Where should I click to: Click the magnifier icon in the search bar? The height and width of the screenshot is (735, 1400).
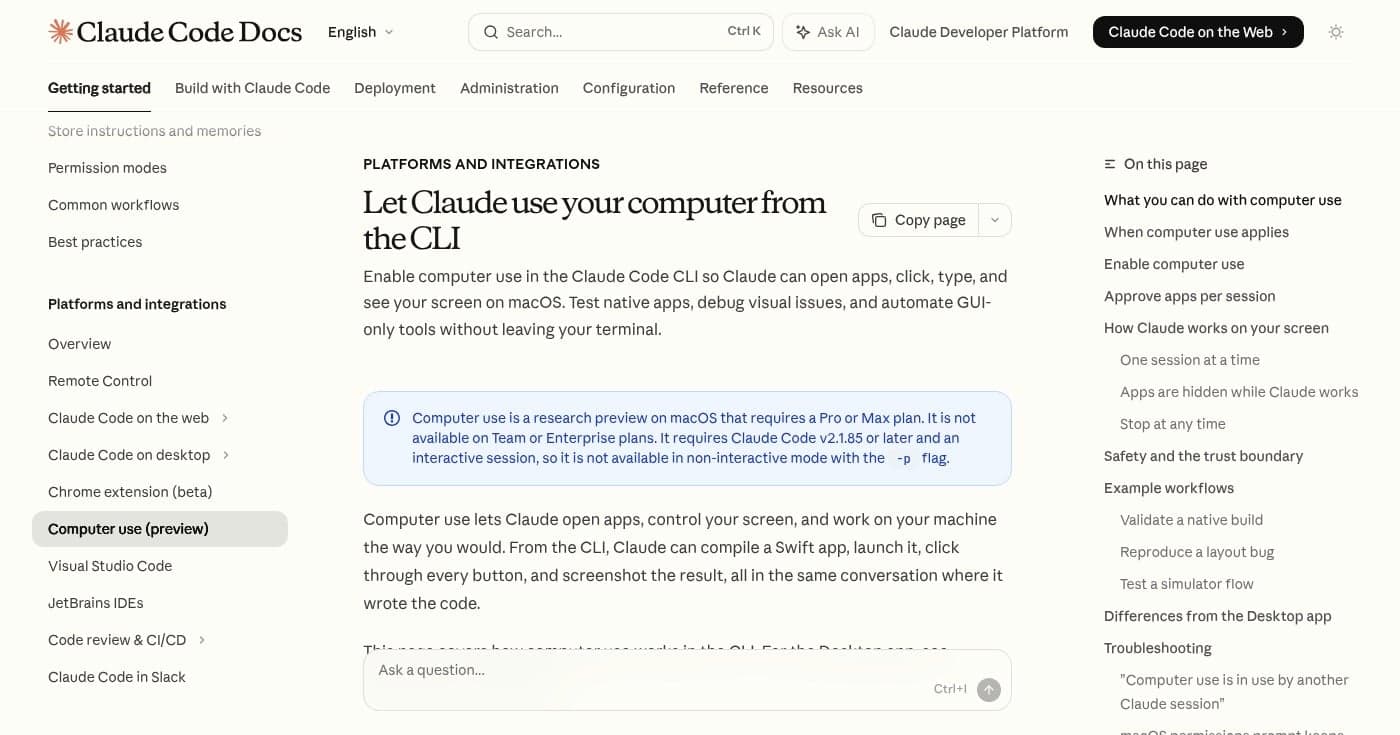pos(491,32)
